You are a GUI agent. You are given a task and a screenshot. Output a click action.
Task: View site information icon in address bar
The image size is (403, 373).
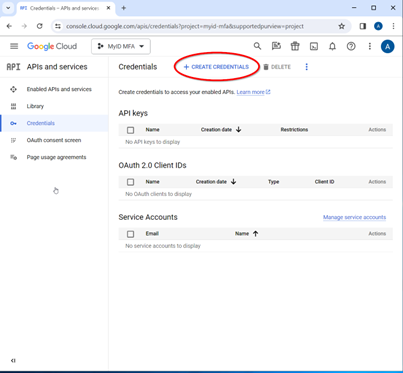pyautogui.click(x=58, y=26)
